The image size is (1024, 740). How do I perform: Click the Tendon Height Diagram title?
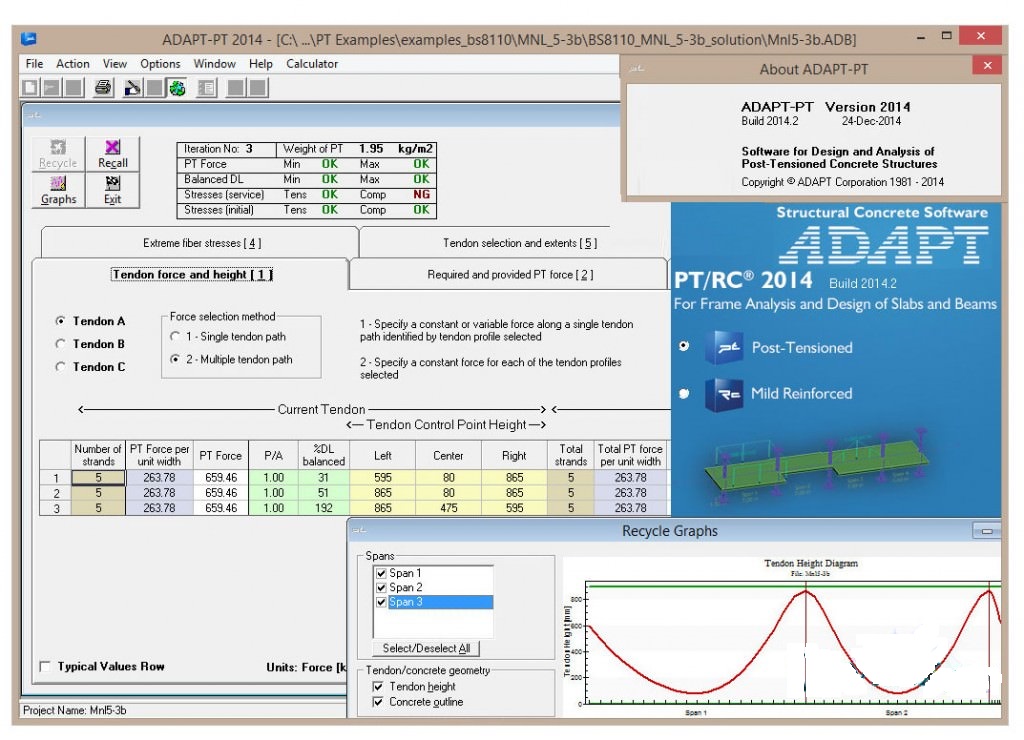[810, 563]
